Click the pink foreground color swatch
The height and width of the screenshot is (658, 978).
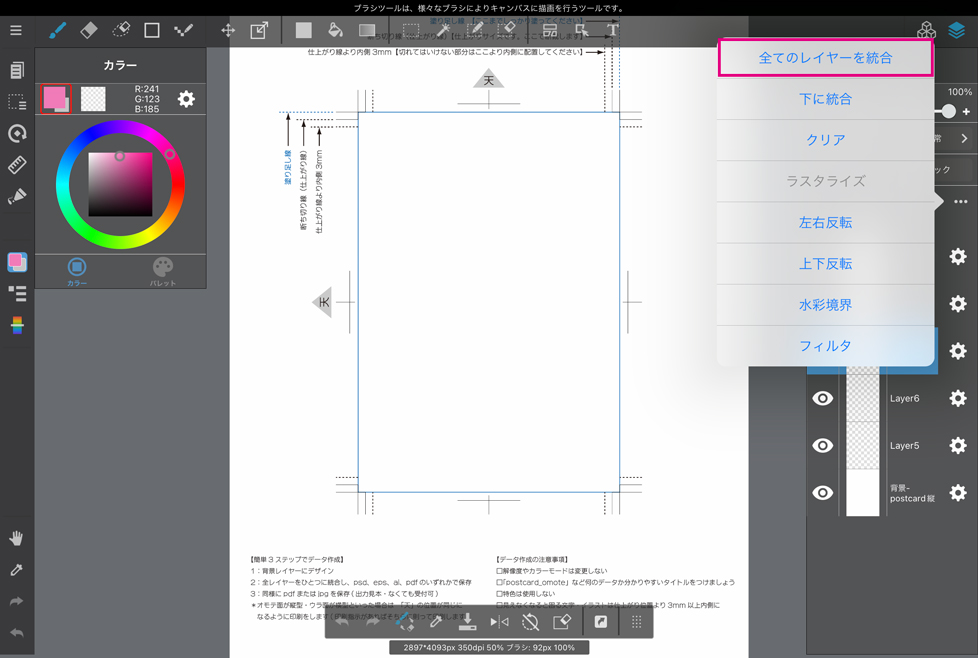pyautogui.click(x=54, y=97)
